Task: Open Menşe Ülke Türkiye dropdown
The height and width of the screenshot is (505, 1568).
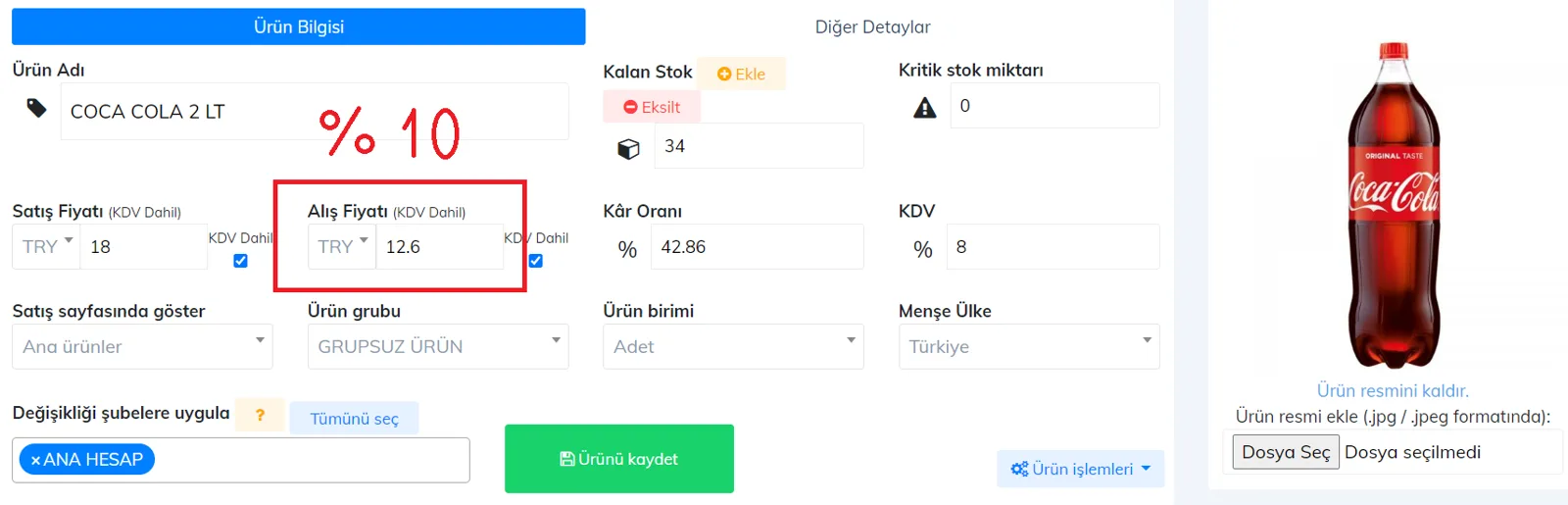Action: [1029, 346]
